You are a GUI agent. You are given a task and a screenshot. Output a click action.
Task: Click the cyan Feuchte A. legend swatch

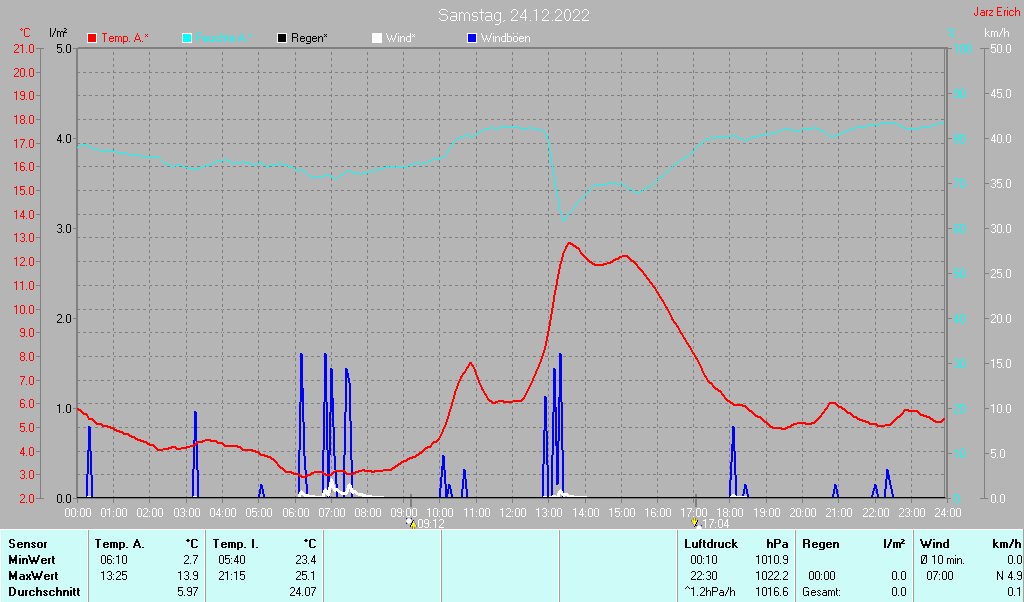click(x=187, y=39)
